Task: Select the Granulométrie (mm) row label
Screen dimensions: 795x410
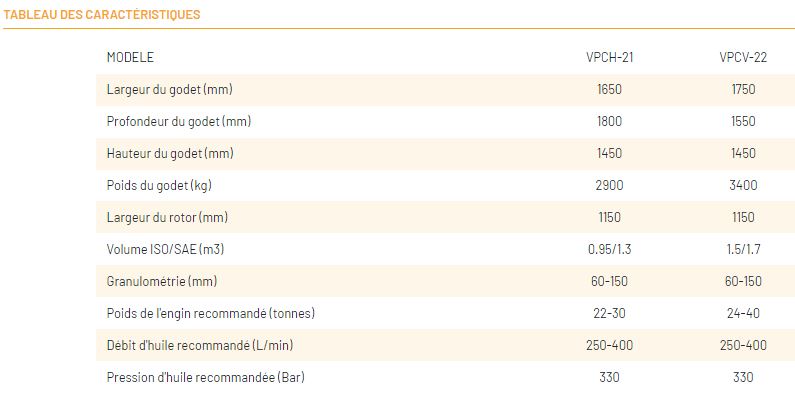Action: tap(161, 282)
